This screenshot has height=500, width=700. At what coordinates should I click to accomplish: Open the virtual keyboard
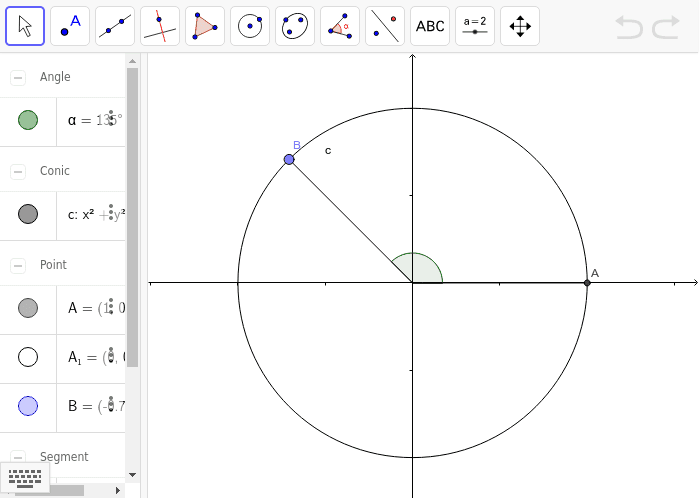coord(25,478)
